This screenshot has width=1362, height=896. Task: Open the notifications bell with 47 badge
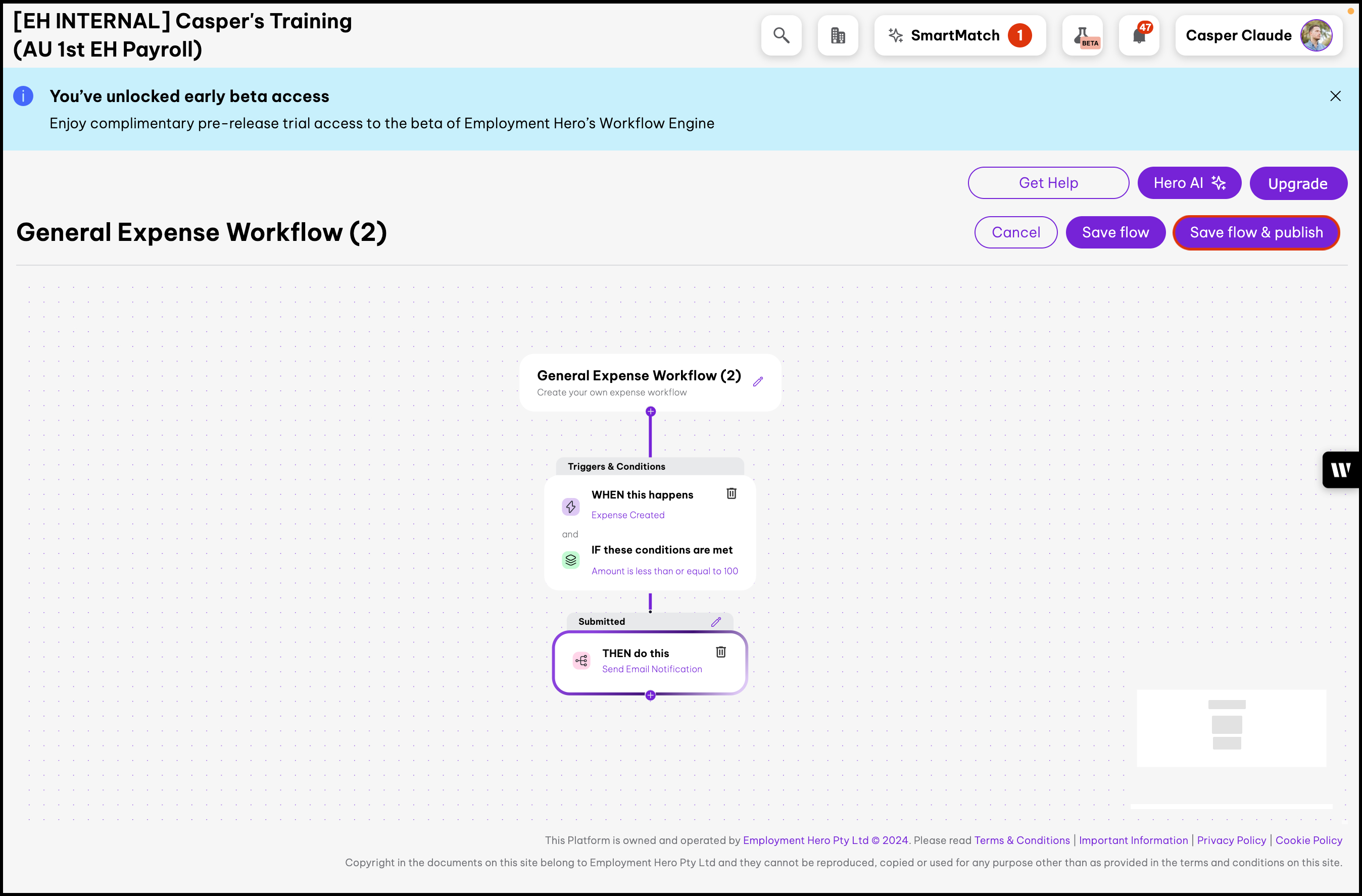(x=1139, y=35)
